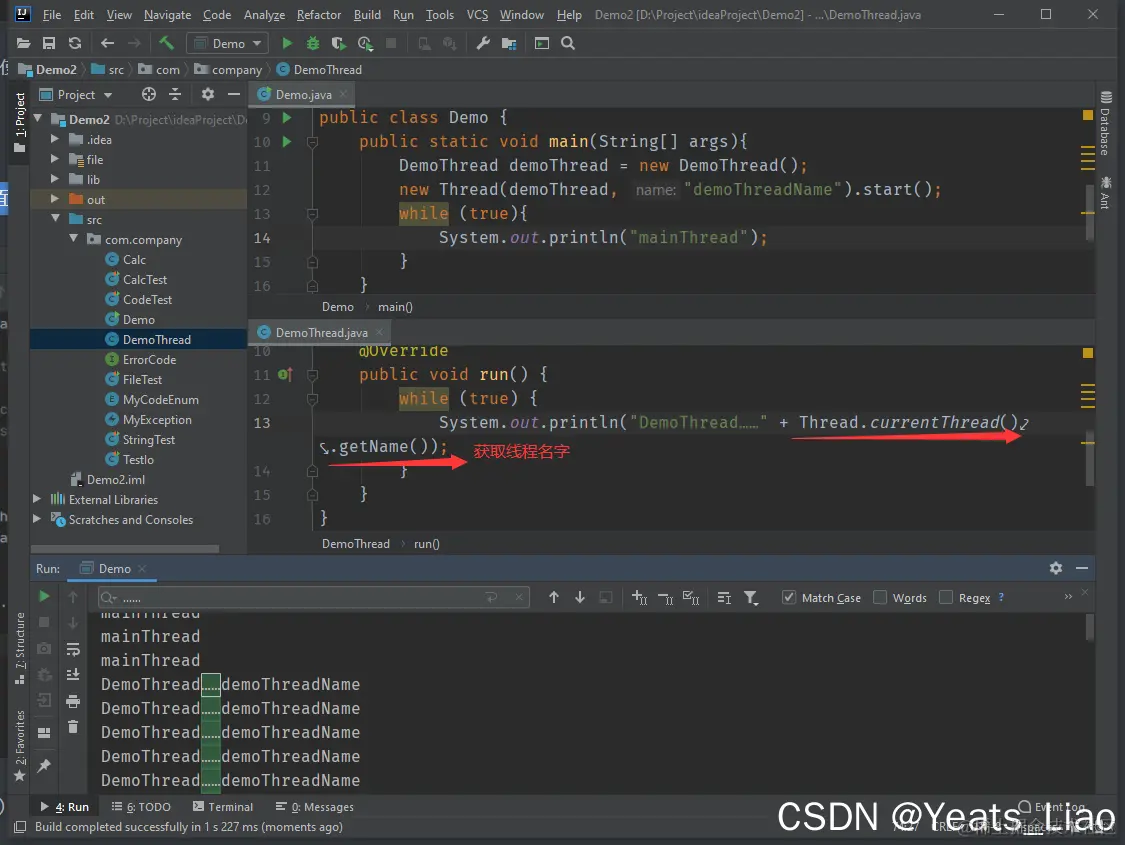Image resolution: width=1125 pixels, height=845 pixels.
Task: Expand the file folder in tree
Action: (55, 159)
